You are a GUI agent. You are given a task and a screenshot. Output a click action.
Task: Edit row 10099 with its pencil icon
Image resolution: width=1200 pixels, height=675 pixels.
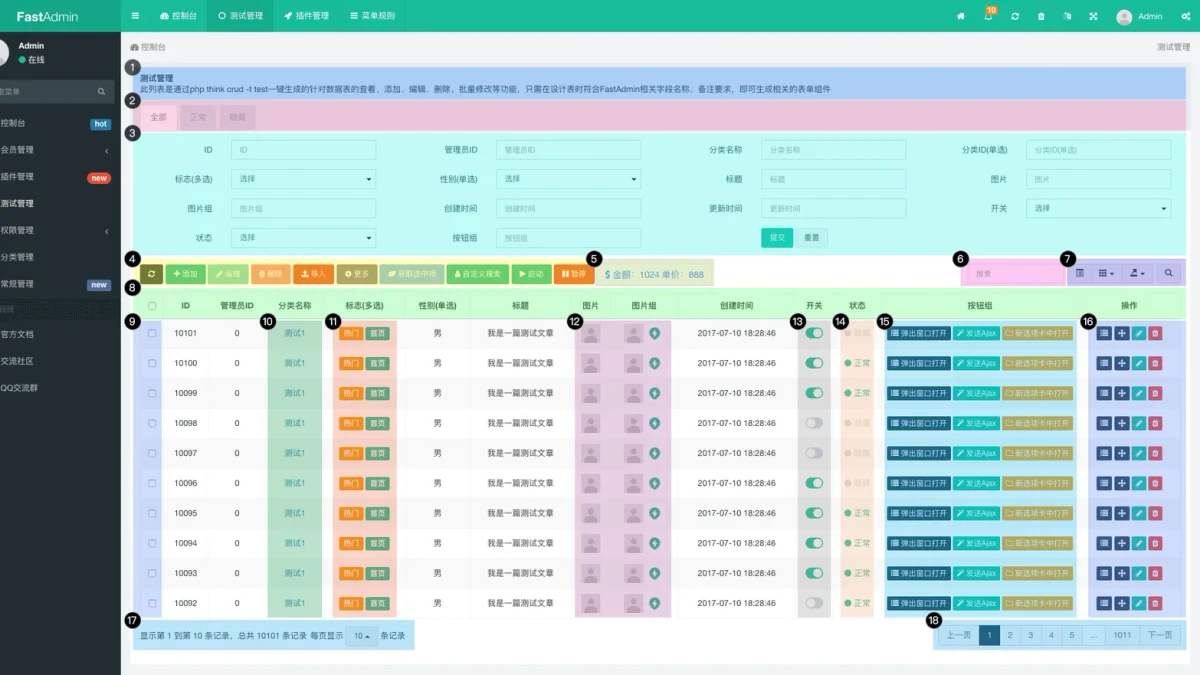[1138, 393]
